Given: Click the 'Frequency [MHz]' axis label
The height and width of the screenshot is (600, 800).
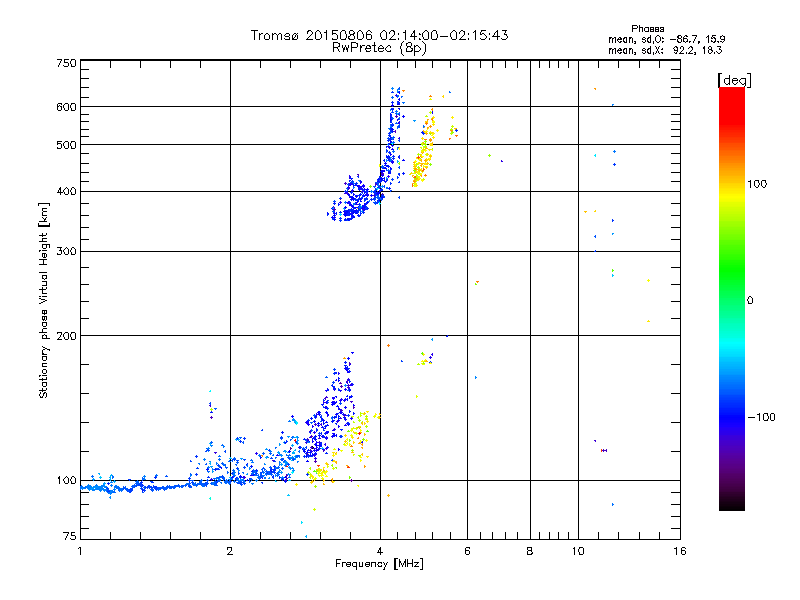Looking at the screenshot, I should [379, 564].
